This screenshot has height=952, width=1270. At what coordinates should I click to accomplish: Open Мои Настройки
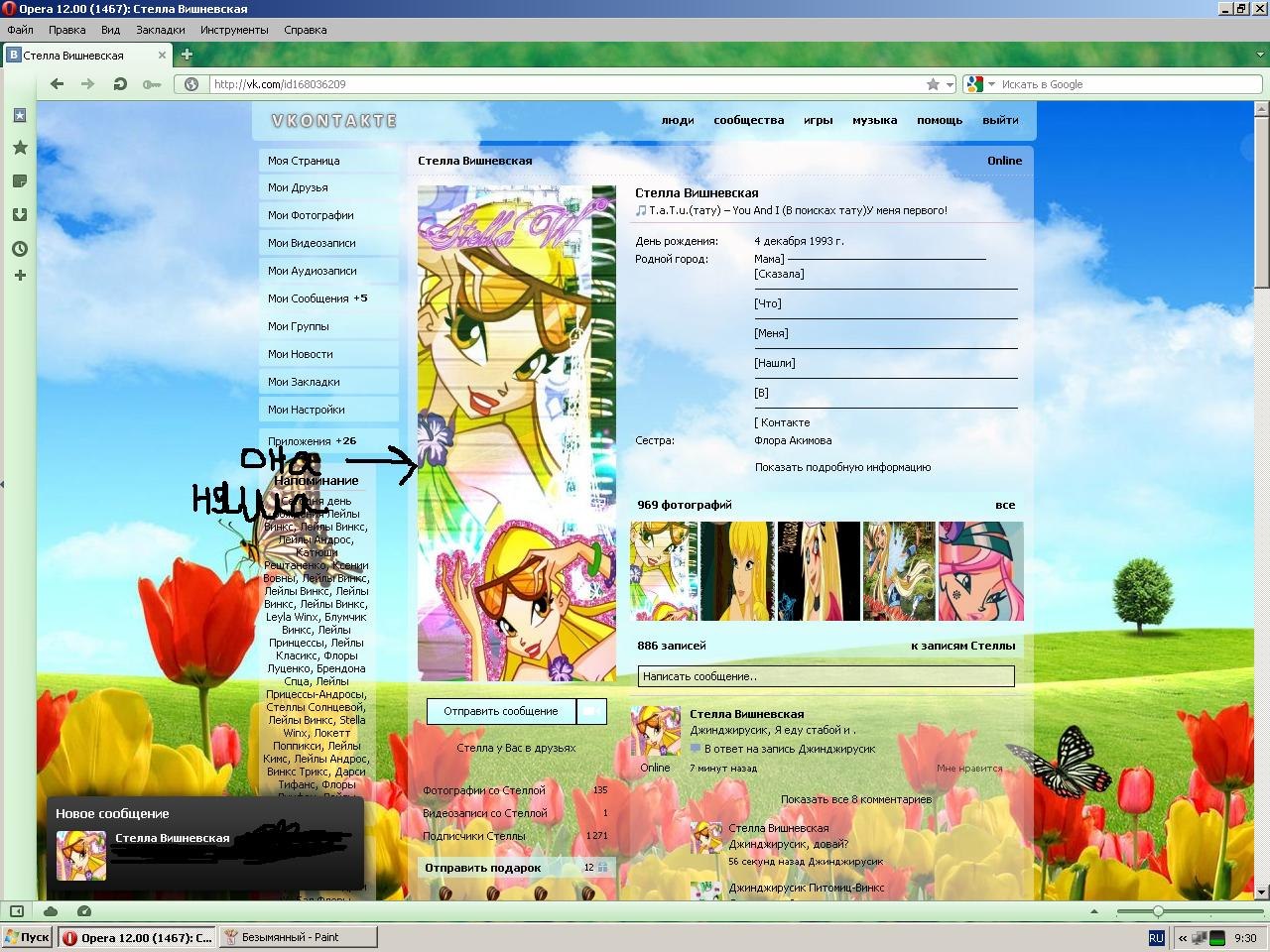click(329, 410)
